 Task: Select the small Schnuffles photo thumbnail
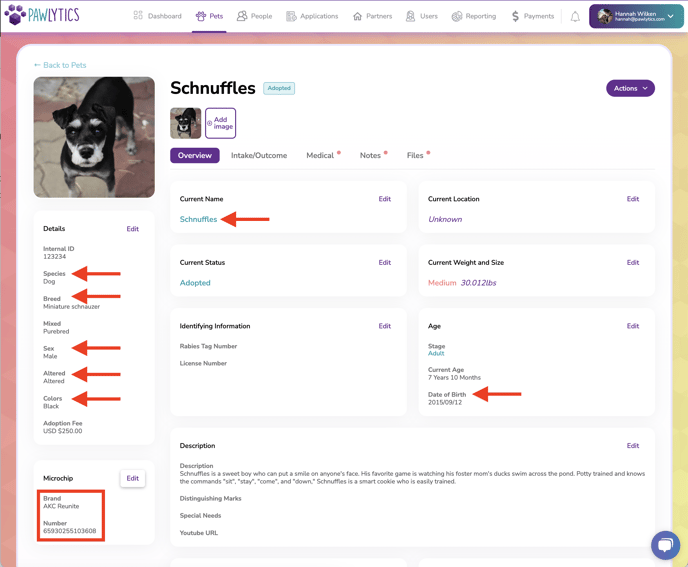pyautogui.click(x=186, y=123)
